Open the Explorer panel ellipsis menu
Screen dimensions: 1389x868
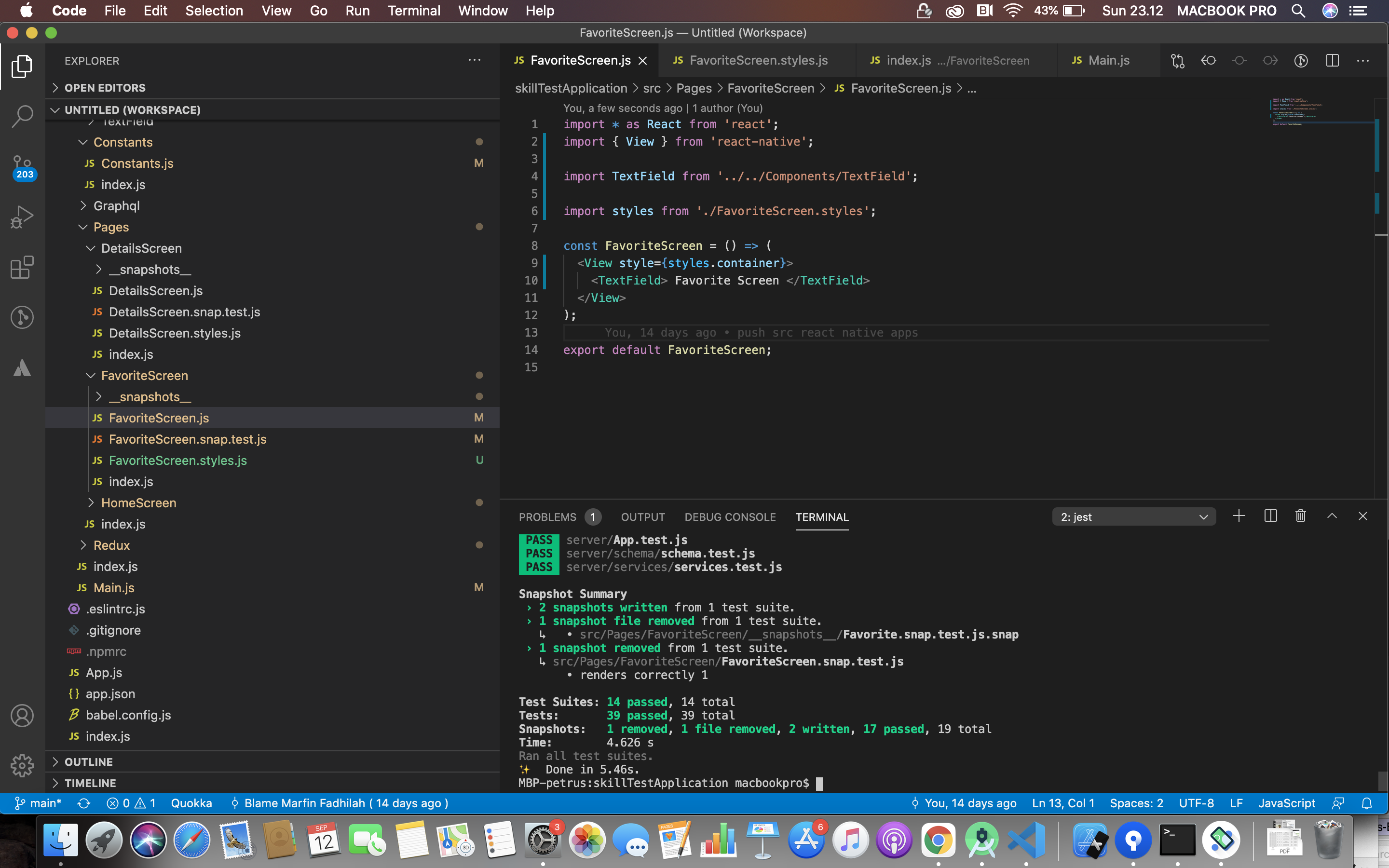coord(474,60)
